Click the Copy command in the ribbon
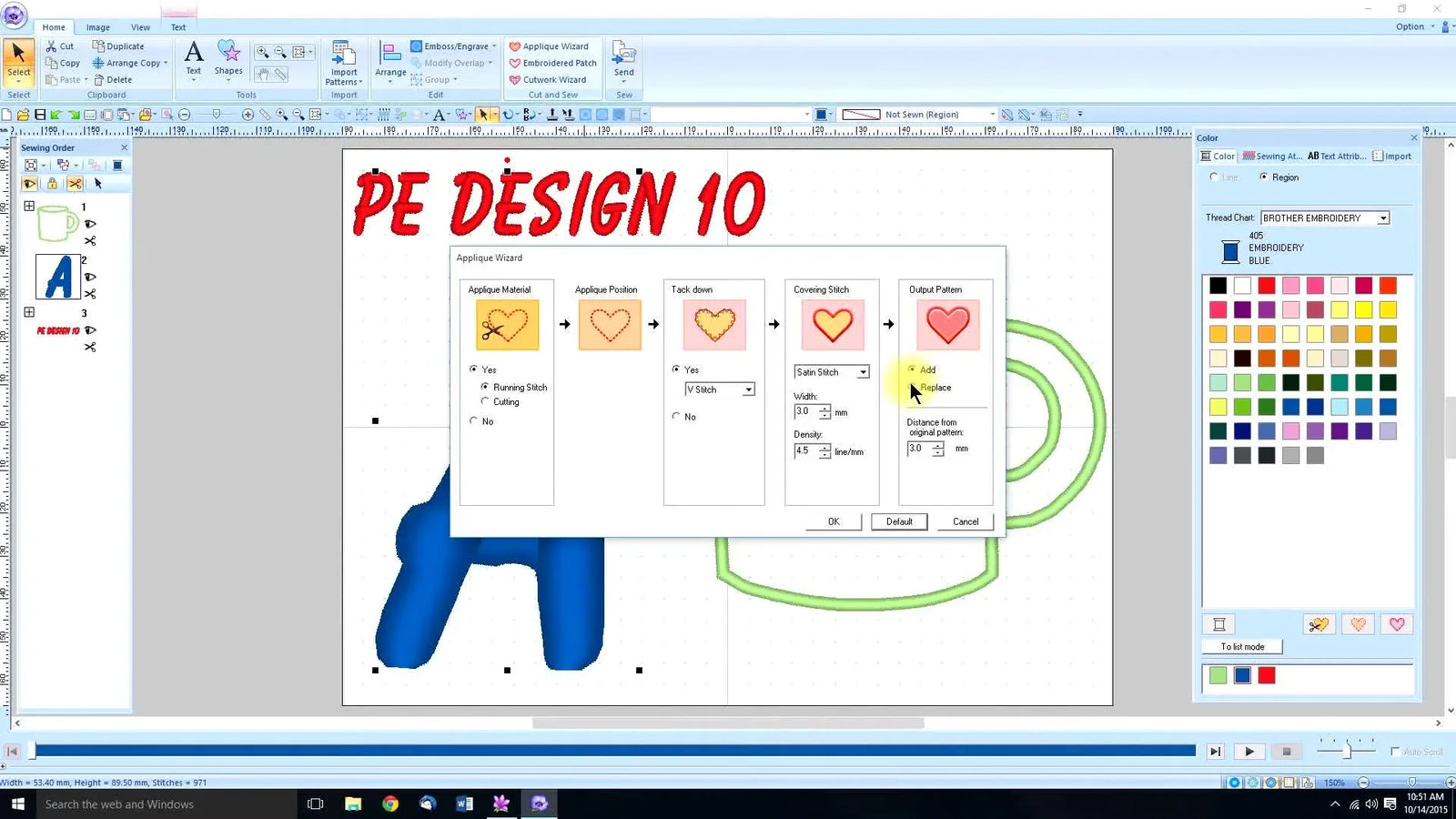Image resolution: width=1456 pixels, height=819 pixels. [x=63, y=63]
